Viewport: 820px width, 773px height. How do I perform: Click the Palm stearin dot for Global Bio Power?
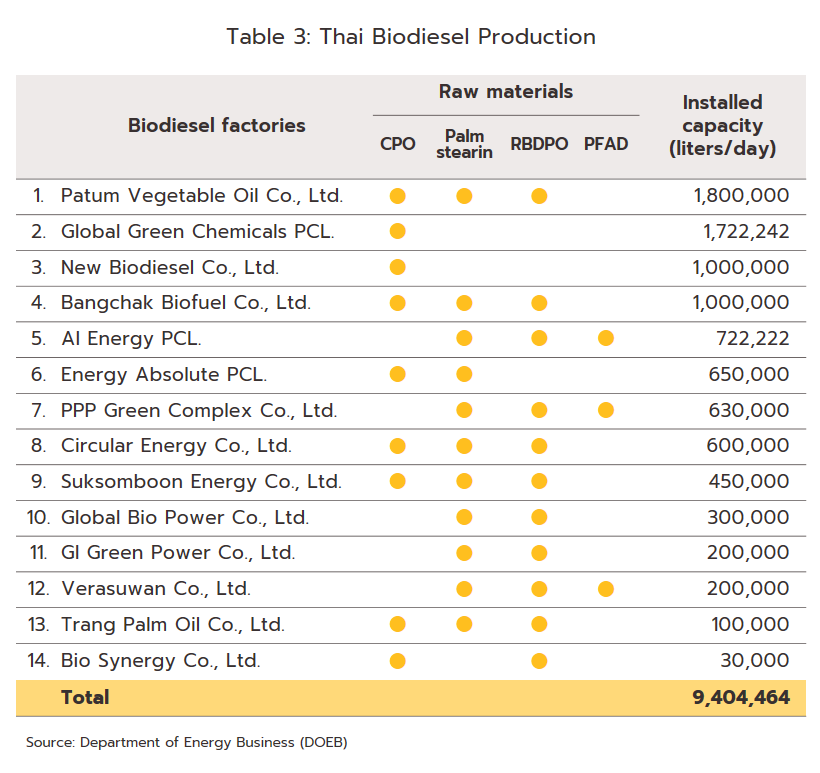point(464,517)
